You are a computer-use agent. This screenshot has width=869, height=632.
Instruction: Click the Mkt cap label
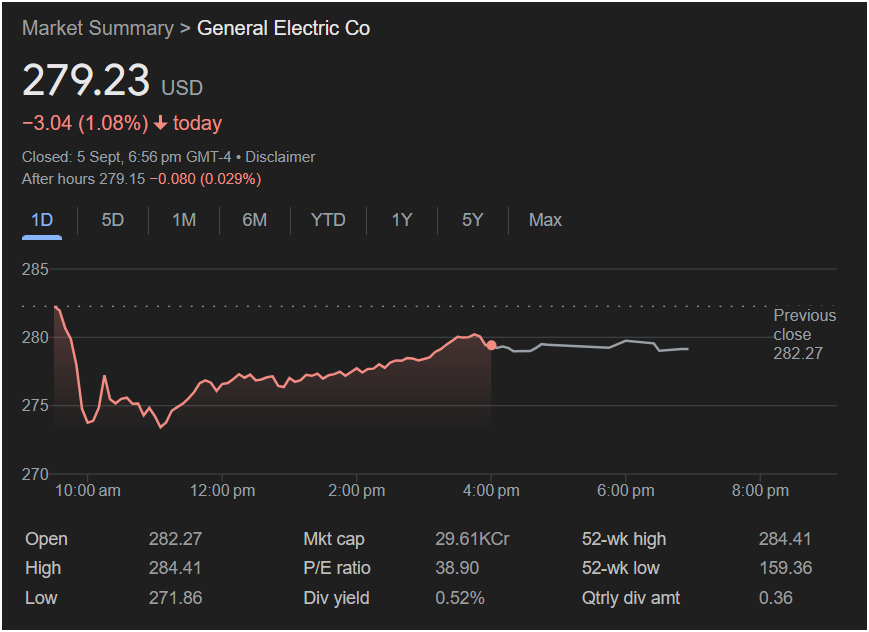(x=334, y=539)
